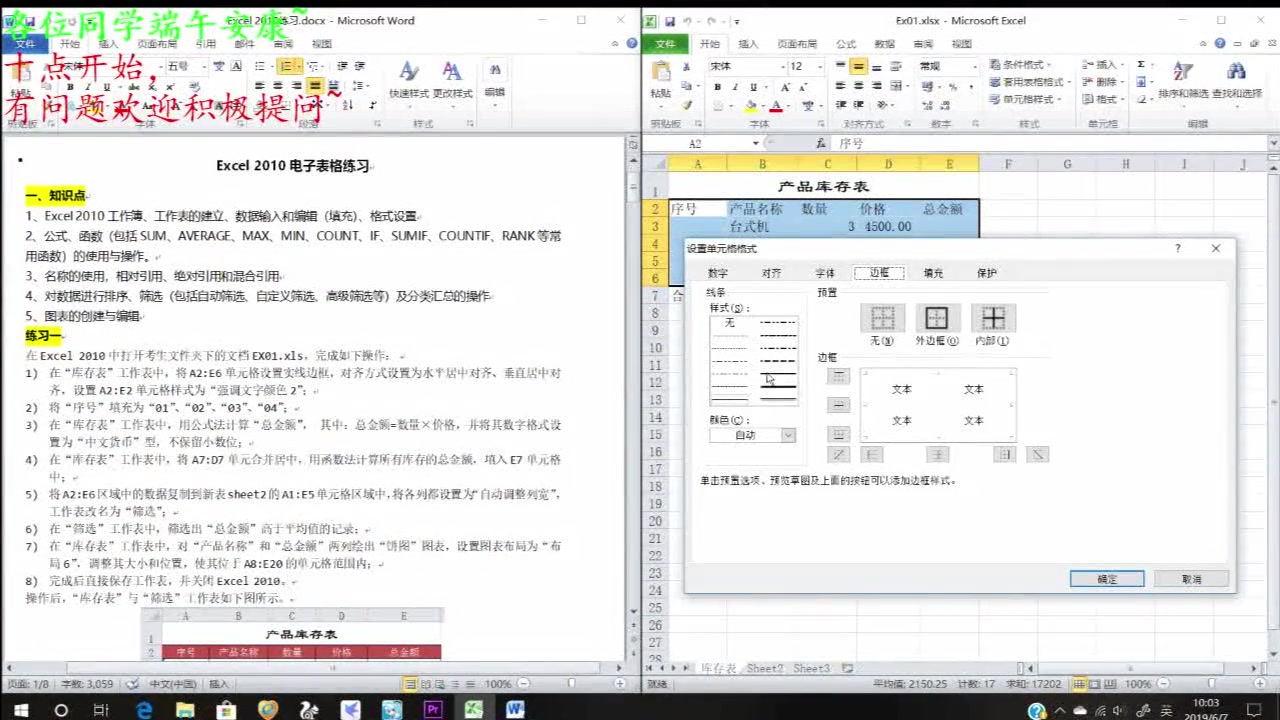Click Excel's Format Painter brush icon
The image size is (1280, 720).
tap(687, 104)
